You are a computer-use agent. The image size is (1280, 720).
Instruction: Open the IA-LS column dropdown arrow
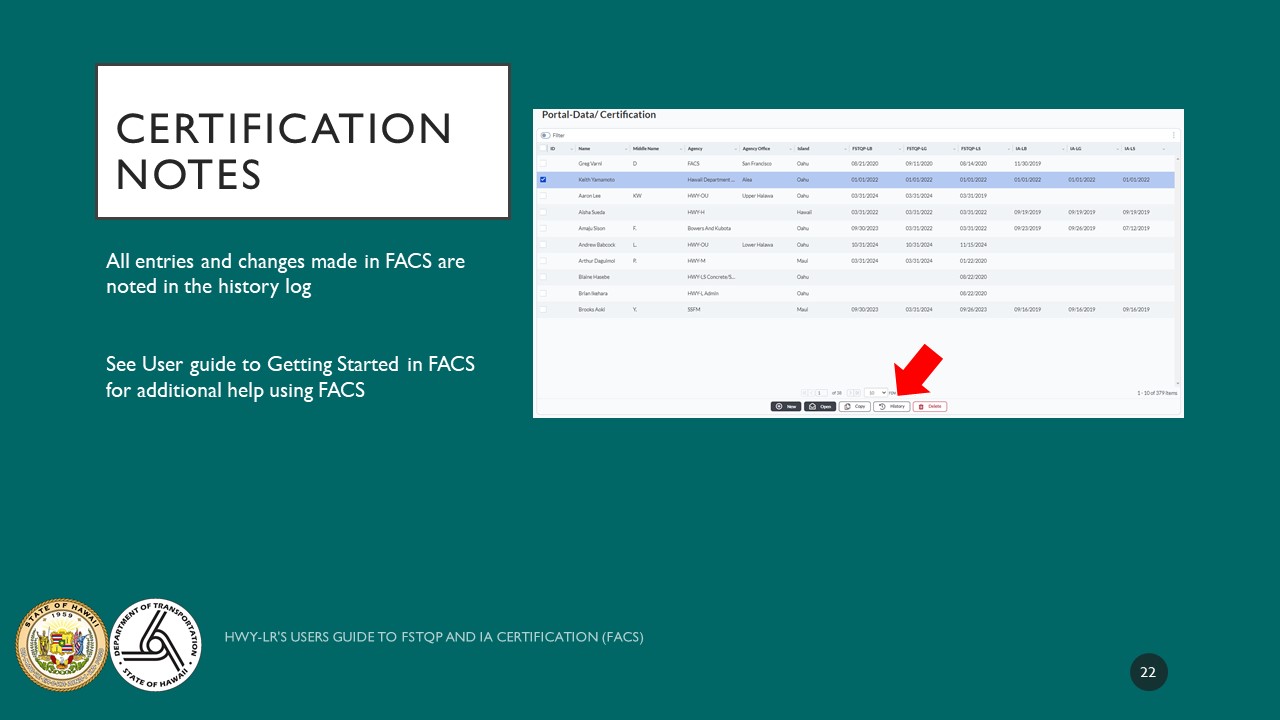[x=1164, y=149]
